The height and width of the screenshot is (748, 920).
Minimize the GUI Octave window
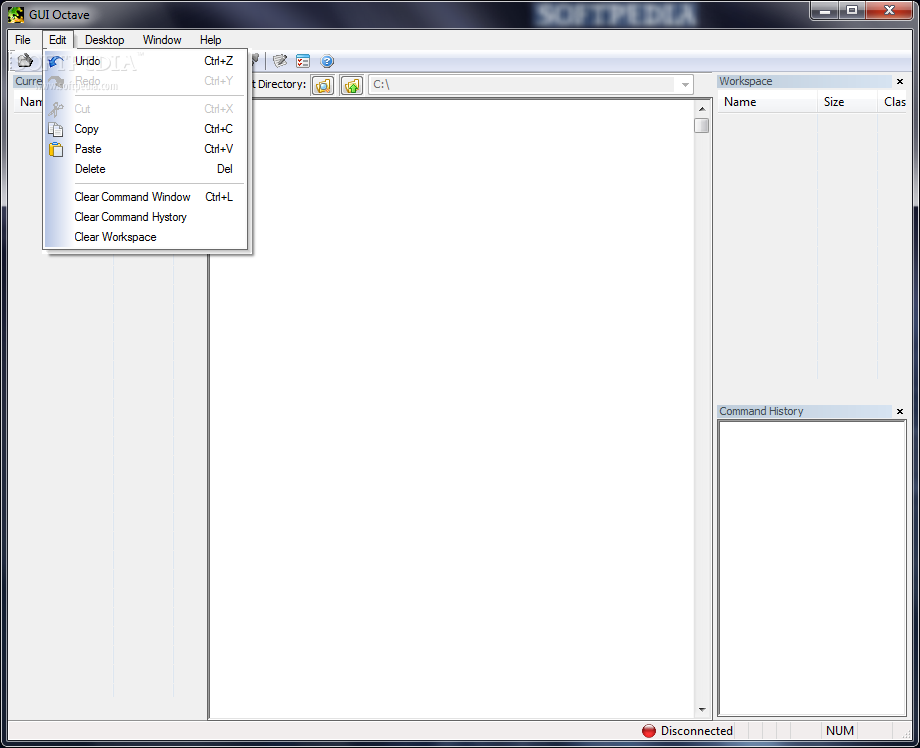point(825,11)
